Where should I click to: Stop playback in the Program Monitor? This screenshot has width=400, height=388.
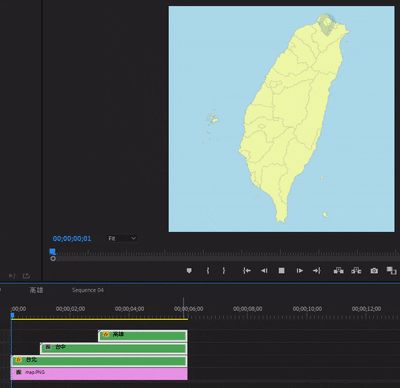pyautogui.click(x=281, y=271)
